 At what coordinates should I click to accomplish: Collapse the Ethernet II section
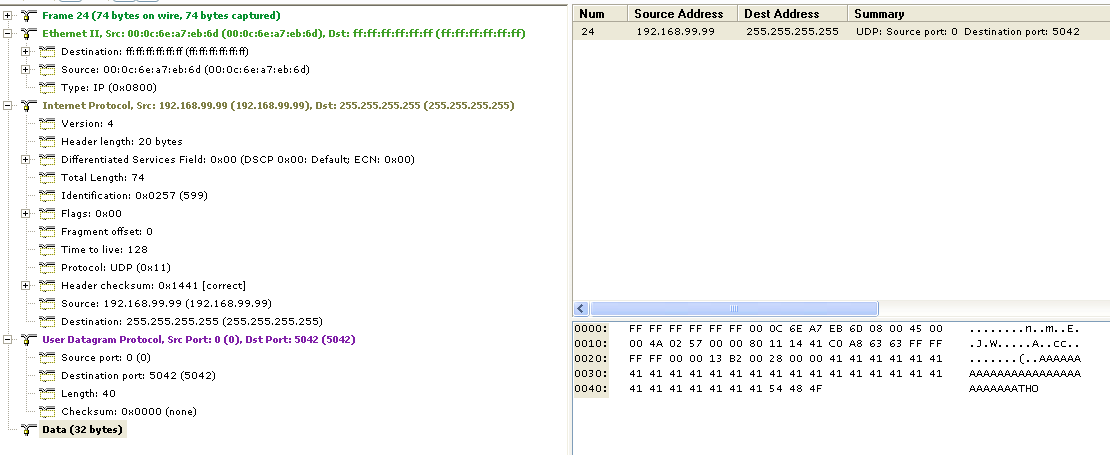(8, 33)
